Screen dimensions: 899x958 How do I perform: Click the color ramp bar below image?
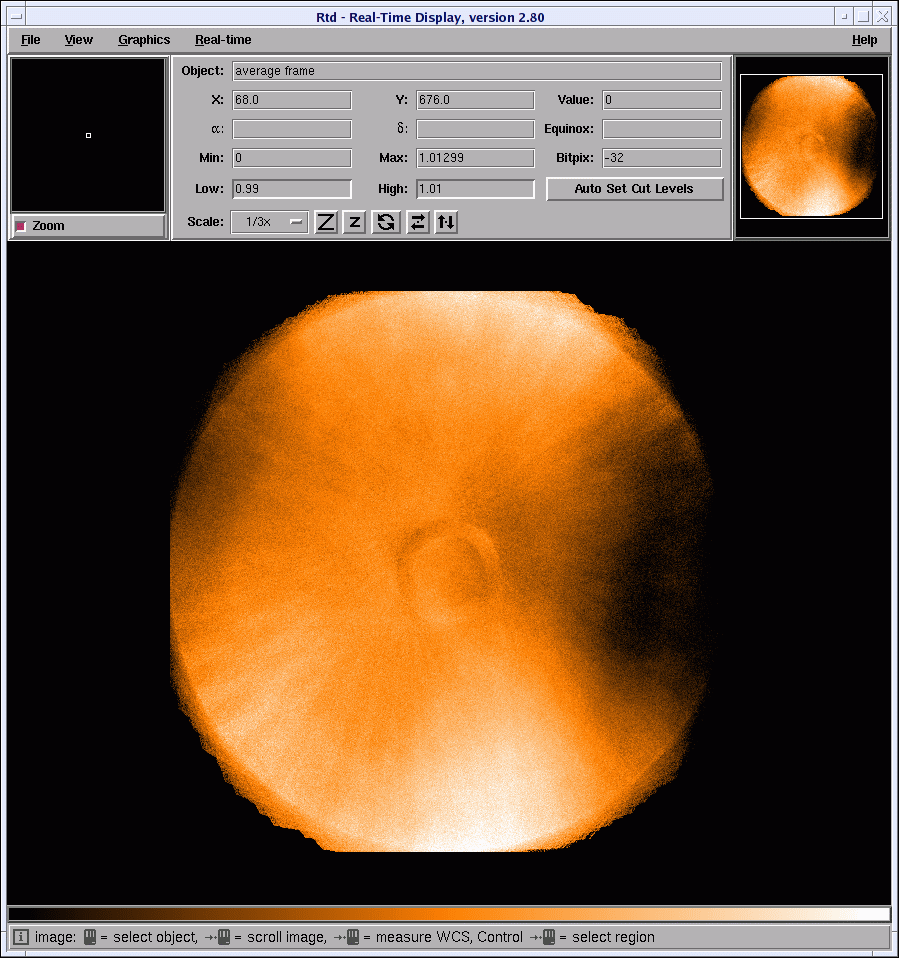(x=448, y=914)
